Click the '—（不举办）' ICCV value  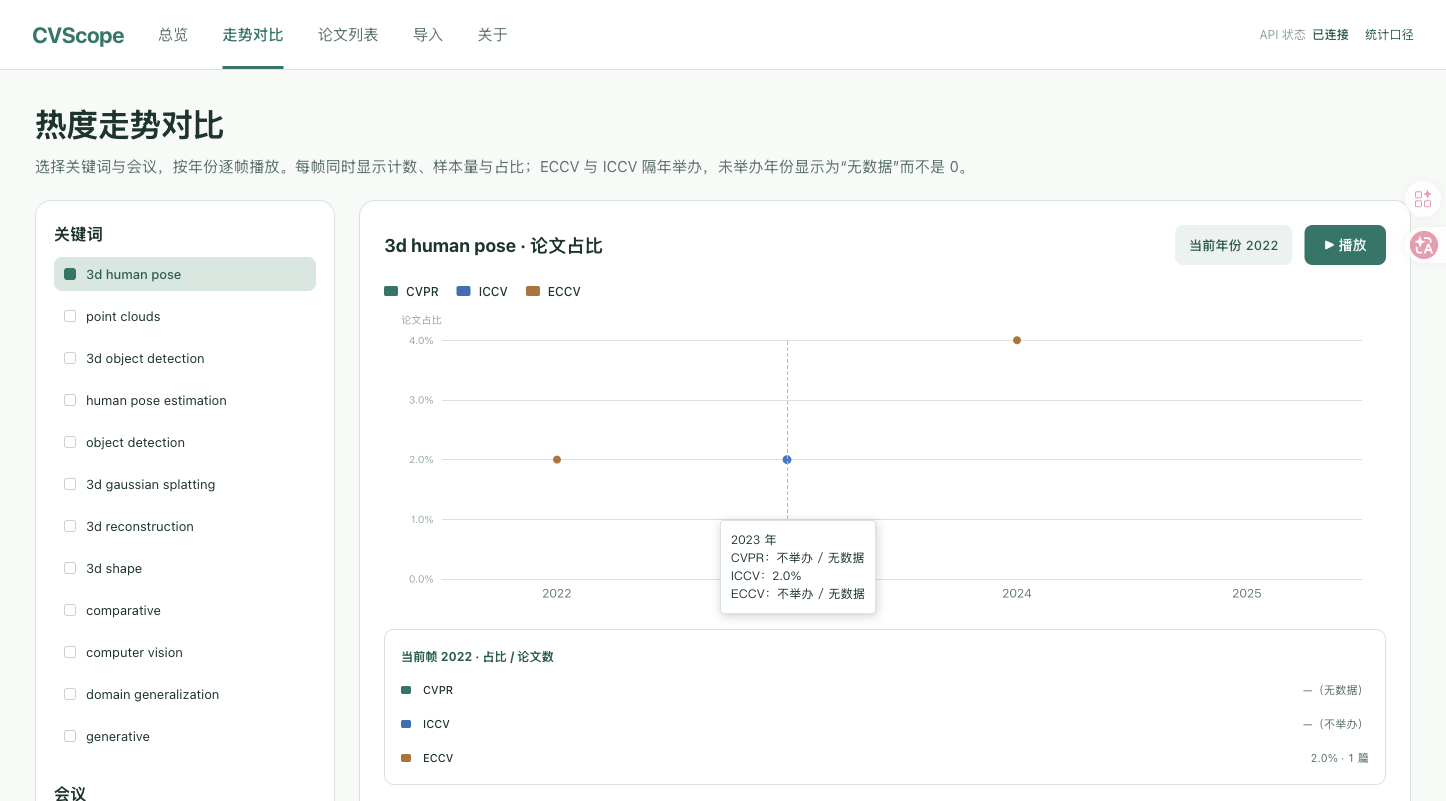pos(1334,724)
